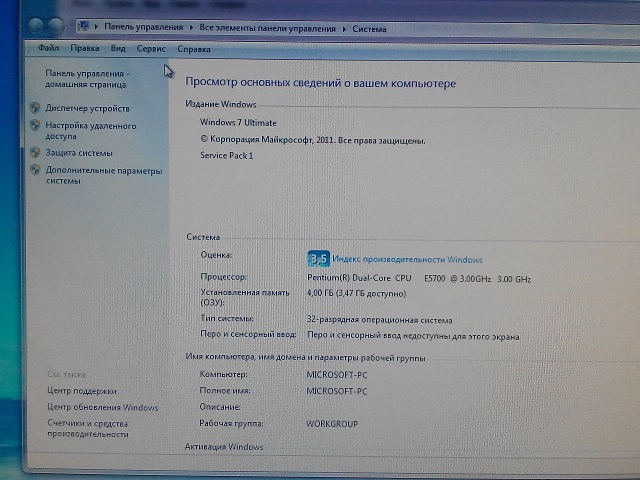Open the Сервис menu
The width and height of the screenshot is (640, 480).
tap(151, 48)
